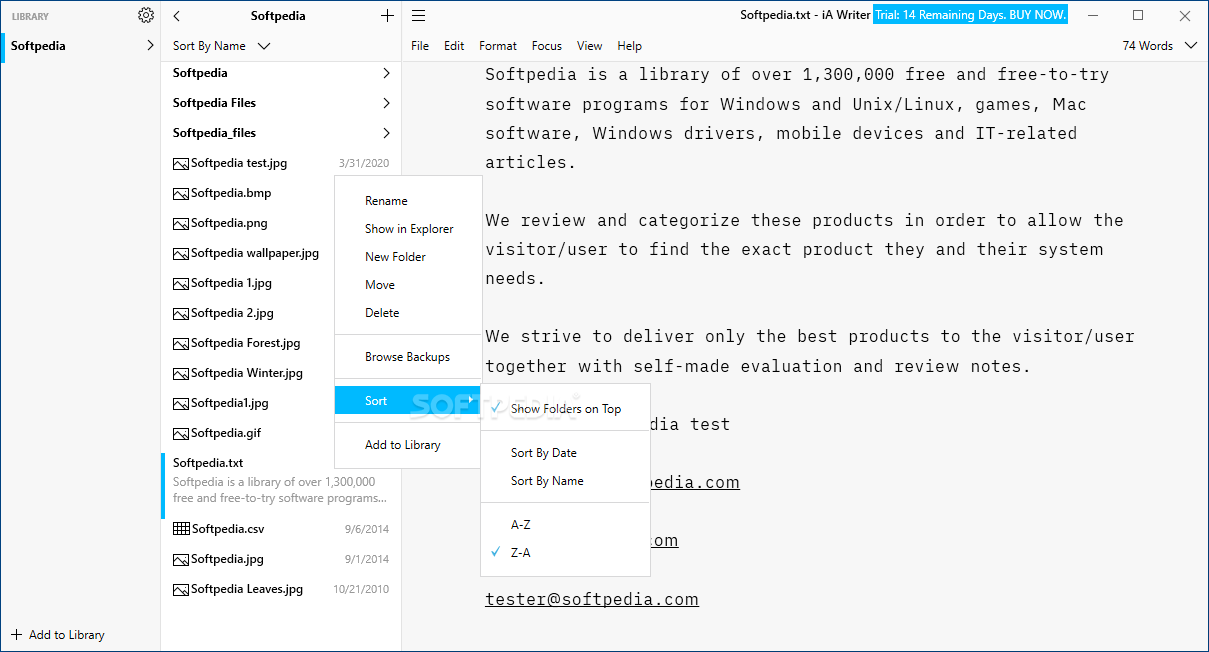Choose Move in context menu
Screen dimensions: 1209x652
(x=408, y=284)
